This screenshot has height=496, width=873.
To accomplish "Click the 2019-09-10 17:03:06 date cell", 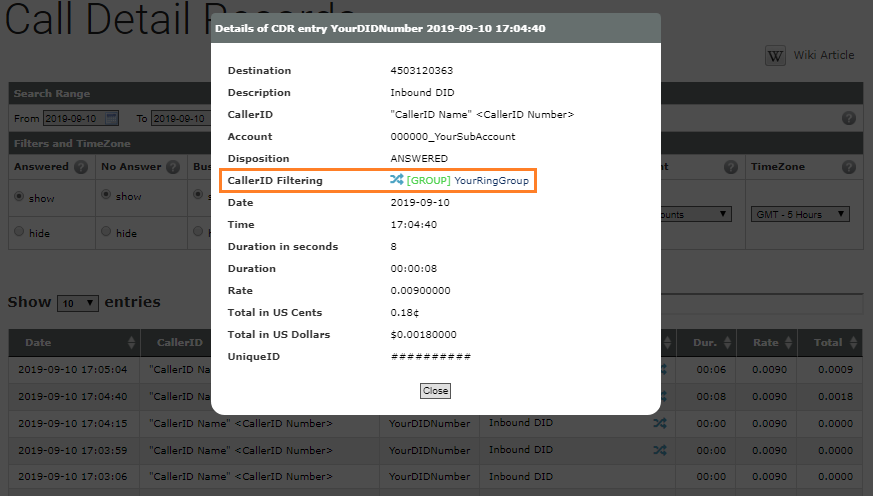I will click(x=72, y=477).
